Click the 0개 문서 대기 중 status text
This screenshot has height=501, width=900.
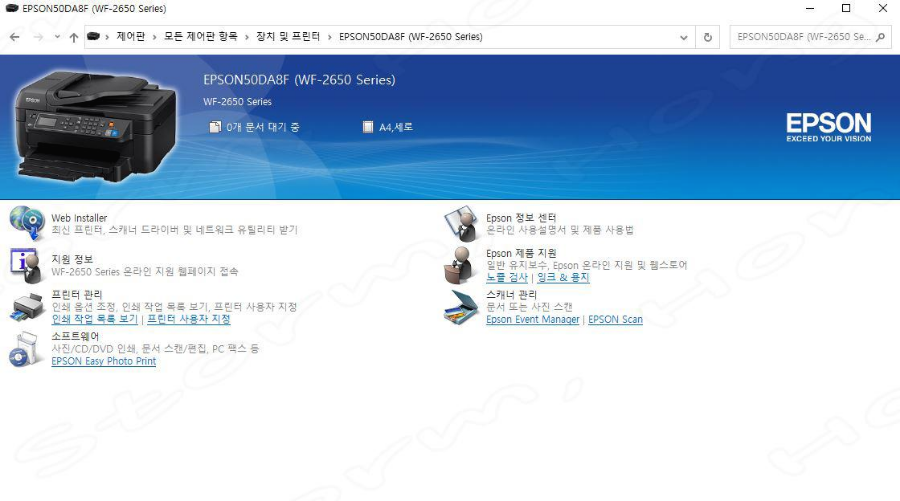(x=263, y=127)
